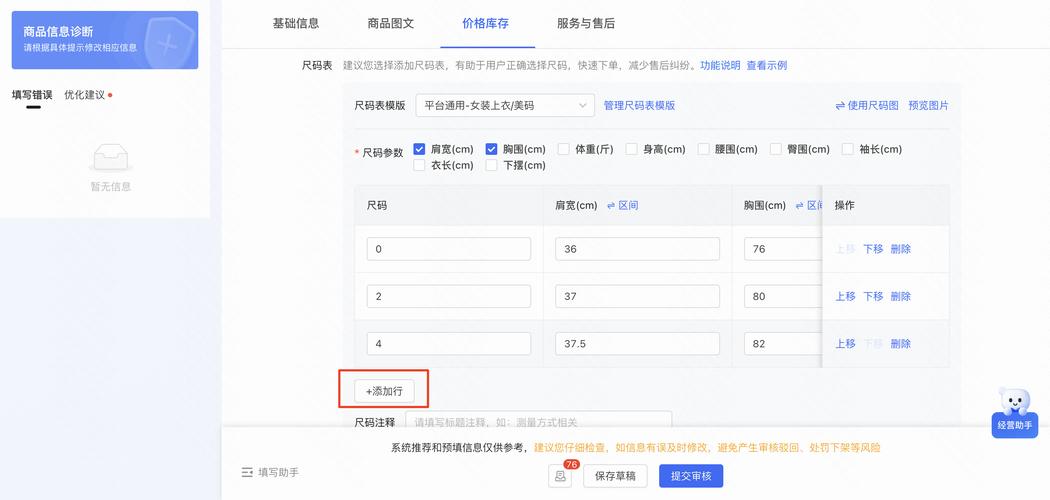1050x500 pixels.
Task: Enable the 身高(cm) checkbox
Action: [x=631, y=149]
